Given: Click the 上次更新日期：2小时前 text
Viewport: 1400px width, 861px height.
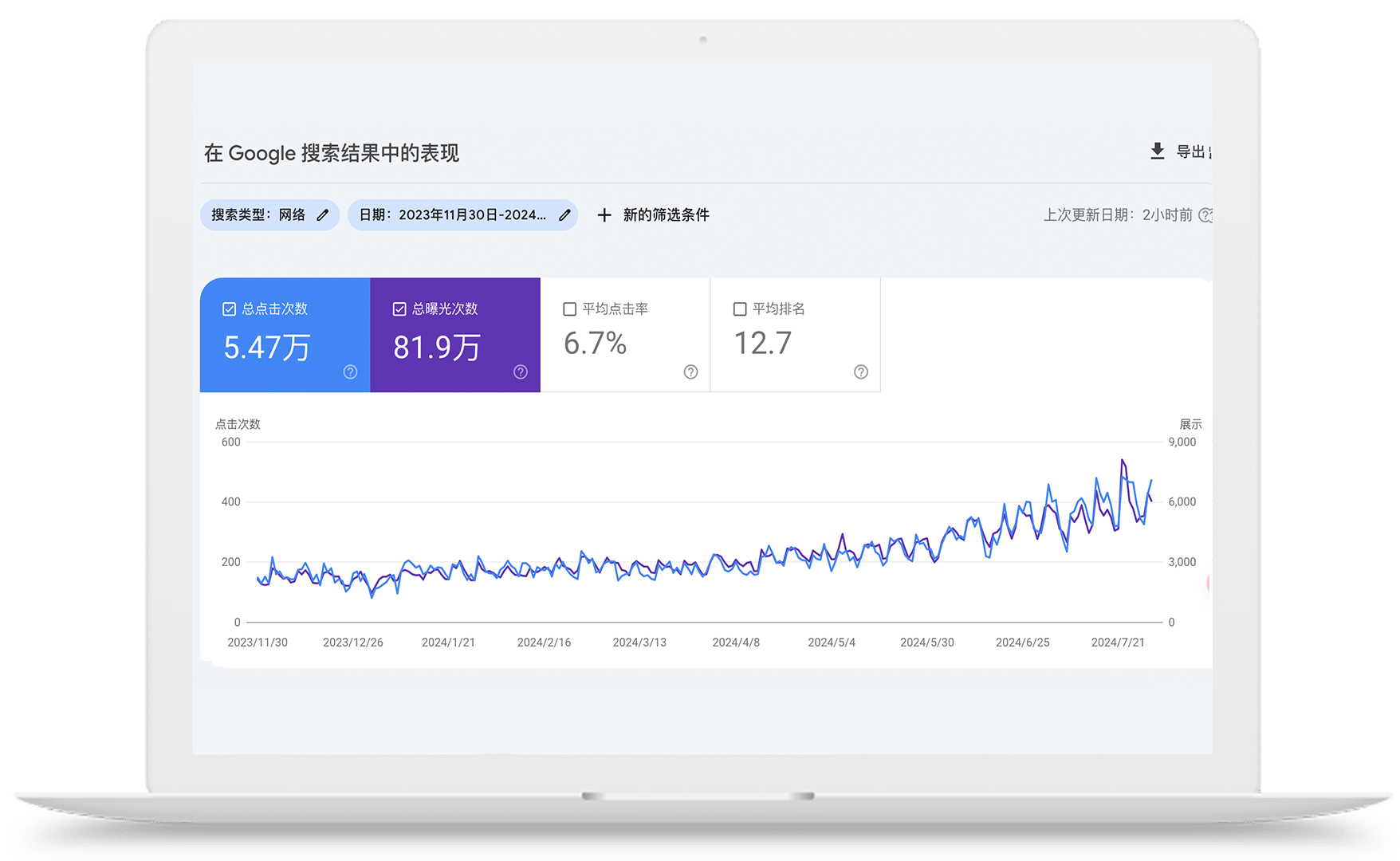Looking at the screenshot, I should [1118, 215].
